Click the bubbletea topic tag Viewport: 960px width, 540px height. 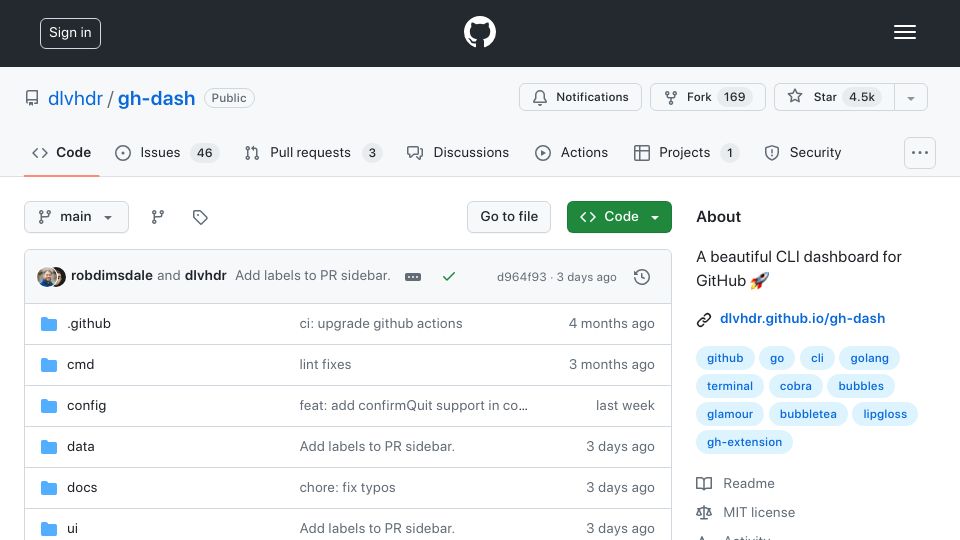point(808,414)
